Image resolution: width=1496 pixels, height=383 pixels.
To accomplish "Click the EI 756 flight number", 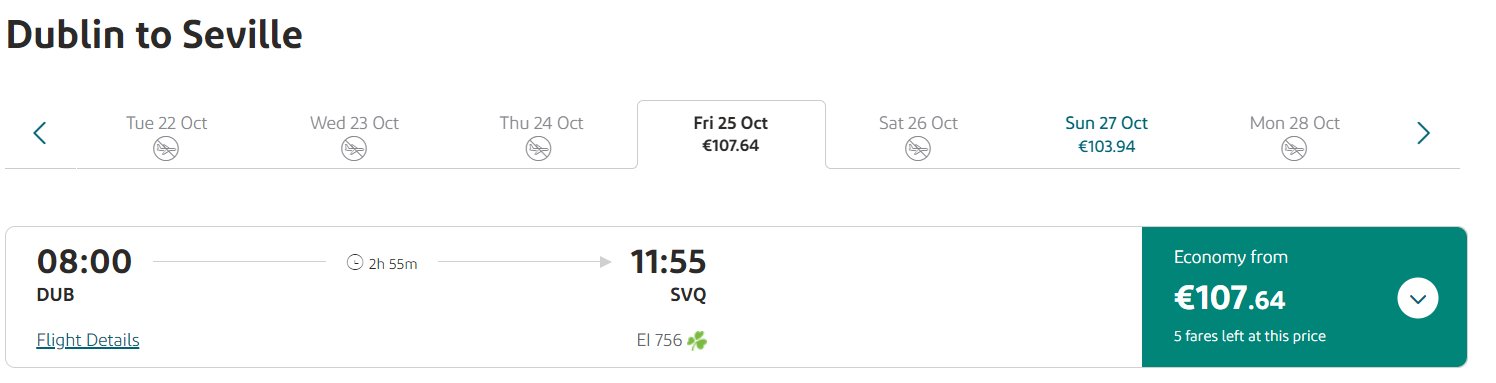I will click(x=659, y=341).
